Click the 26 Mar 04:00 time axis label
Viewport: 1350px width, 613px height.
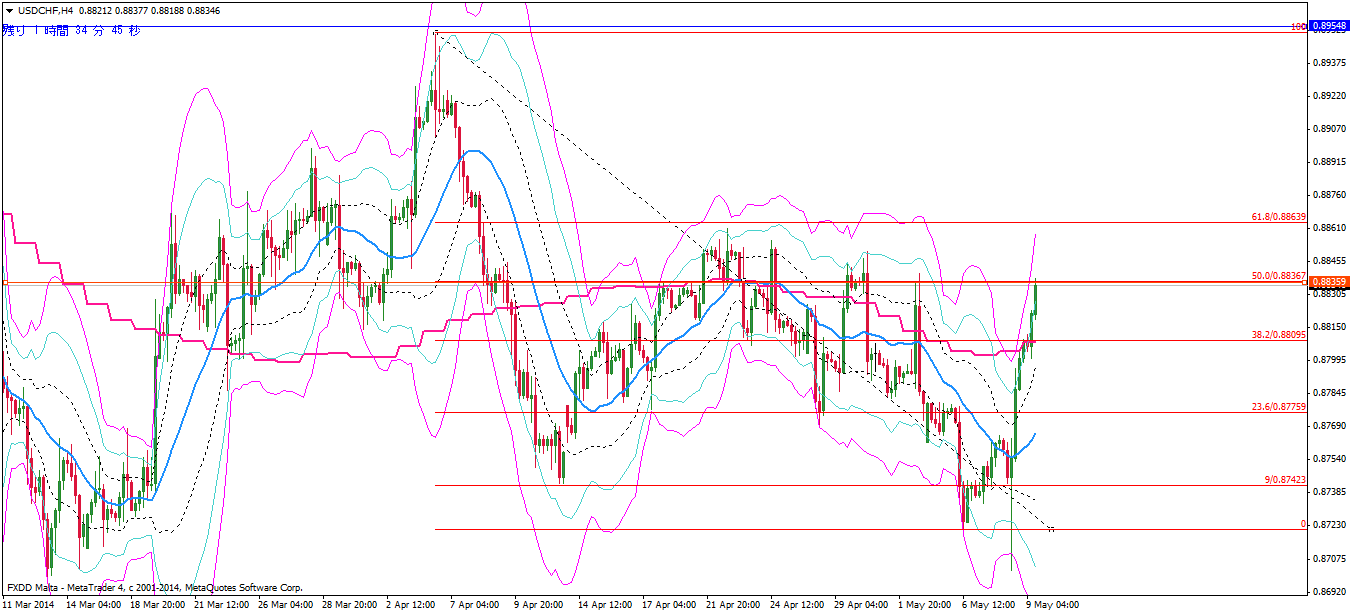click(285, 604)
